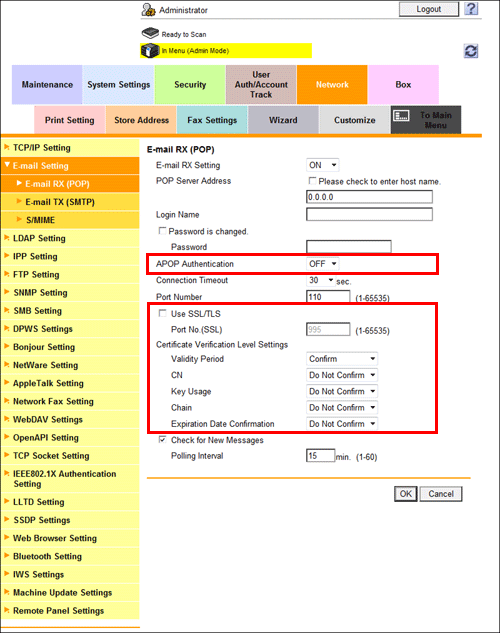
Task: Enable the Use SSL/TLS checkbox
Action: point(162,313)
